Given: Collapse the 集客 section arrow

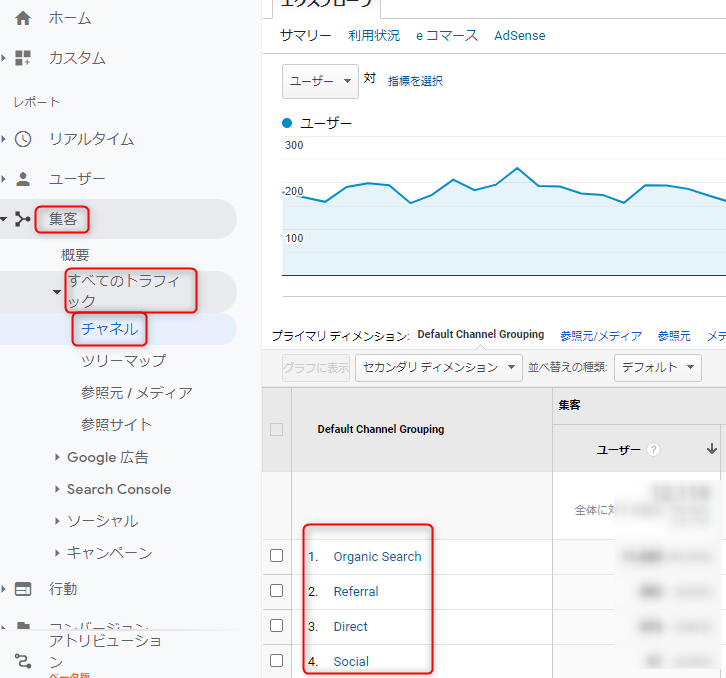Looking at the screenshot, I should [x=4, y=219].
